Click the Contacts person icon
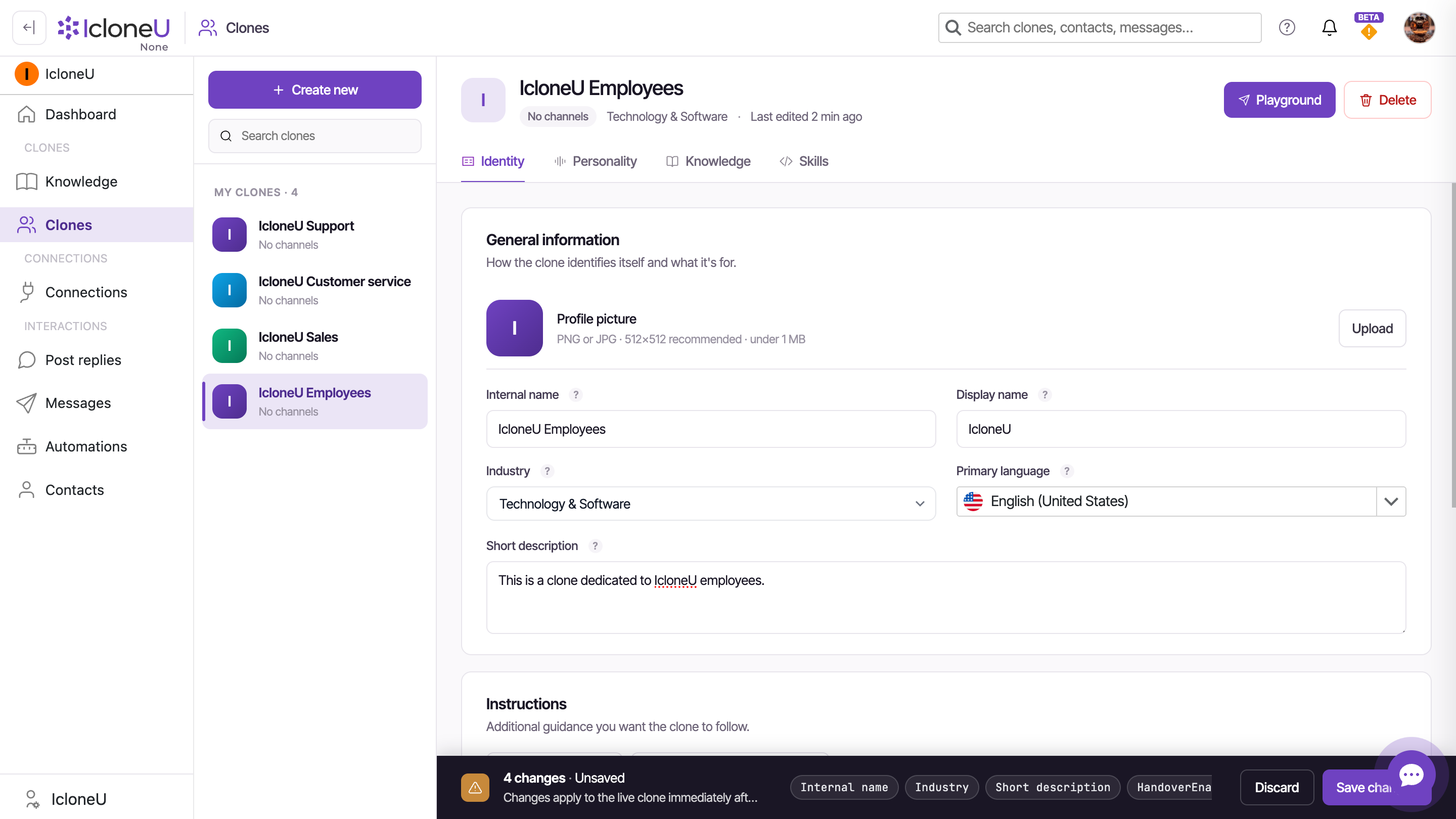Viewport: 1456px width, 819px height. [x=27, y=490]
